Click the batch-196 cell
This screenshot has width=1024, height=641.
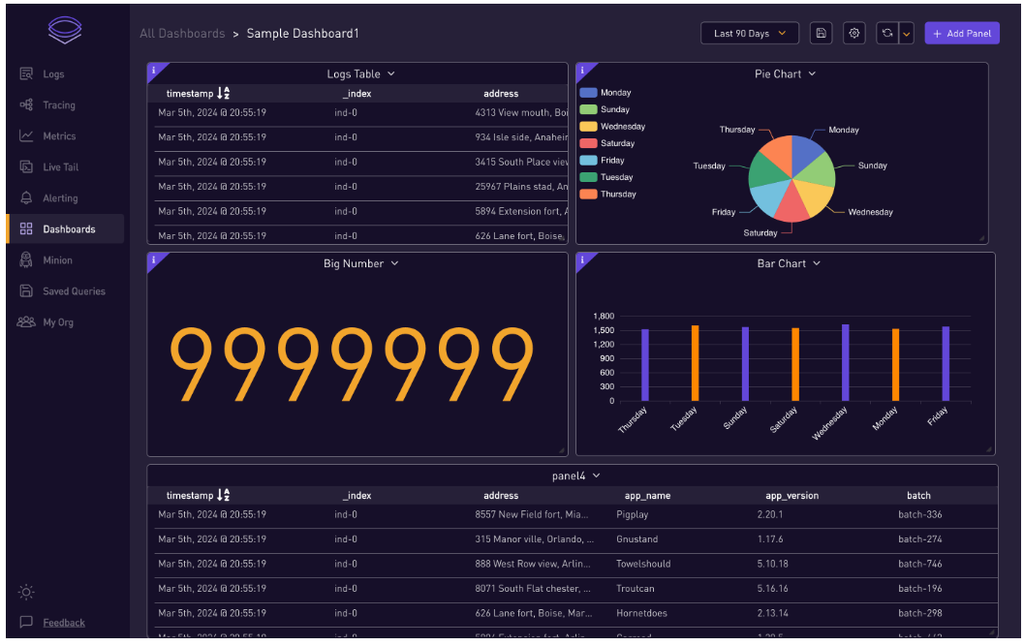(920, 589)
